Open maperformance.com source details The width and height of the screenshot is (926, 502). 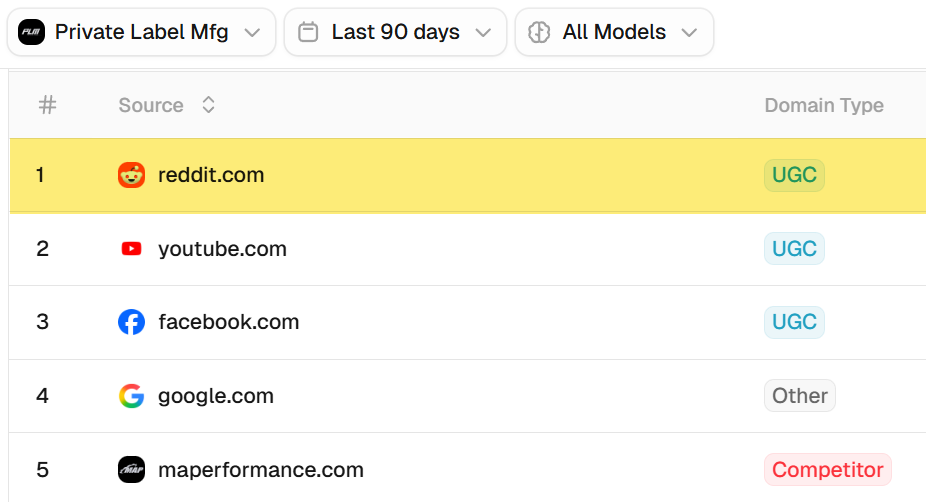(260, 469)
